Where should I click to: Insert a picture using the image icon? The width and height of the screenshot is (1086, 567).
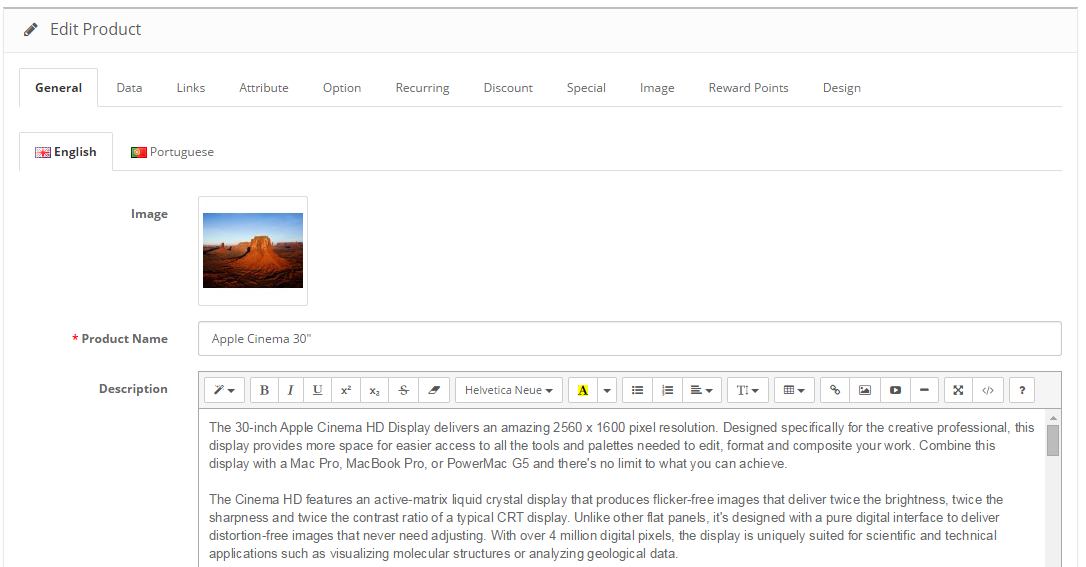click(865, 390)
